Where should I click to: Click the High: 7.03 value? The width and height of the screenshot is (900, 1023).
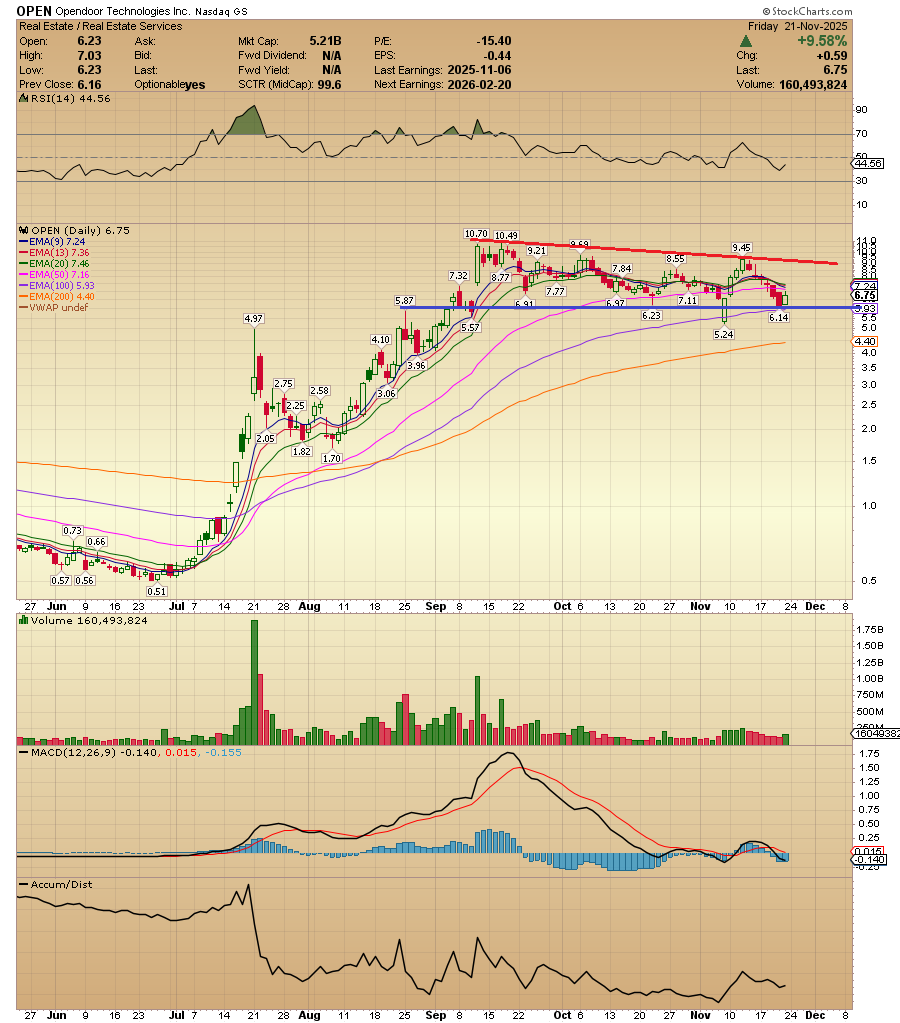point(89,55)
